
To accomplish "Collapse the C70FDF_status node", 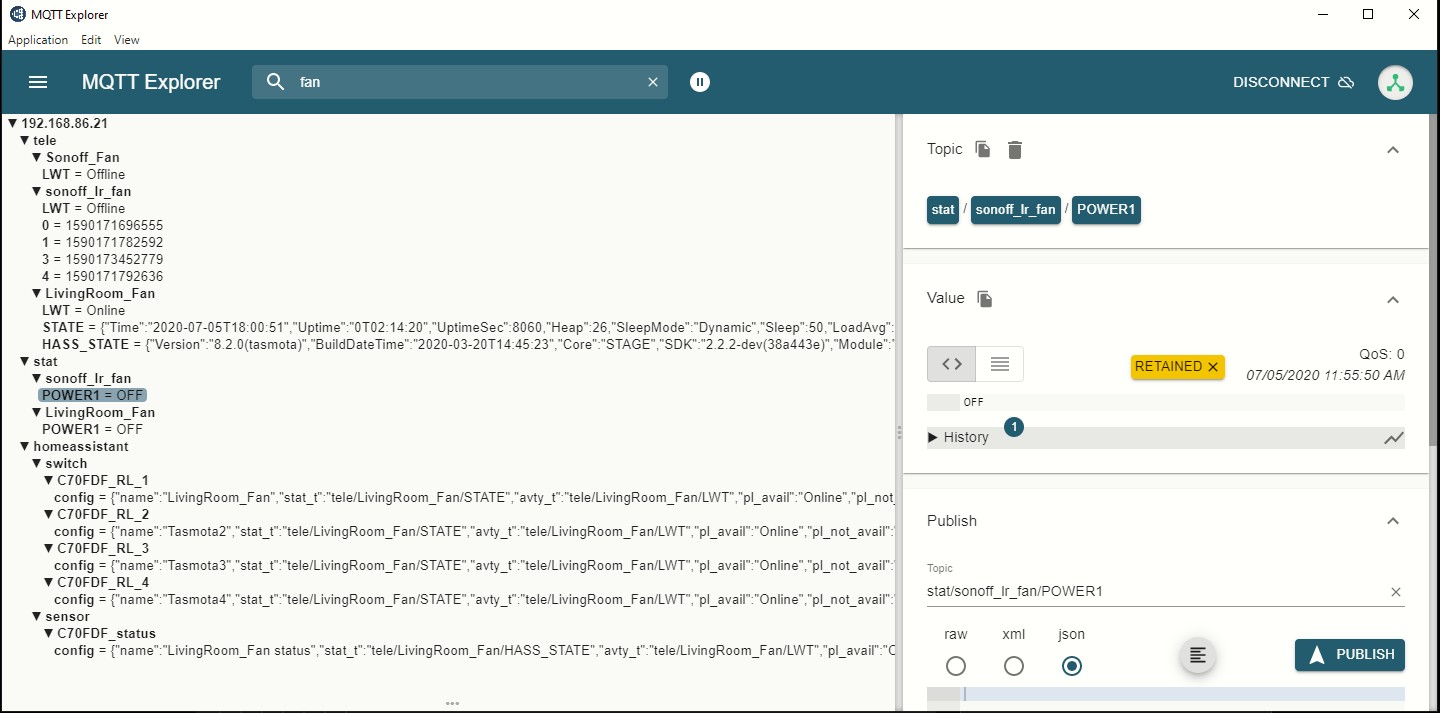I will pos(49,633).
